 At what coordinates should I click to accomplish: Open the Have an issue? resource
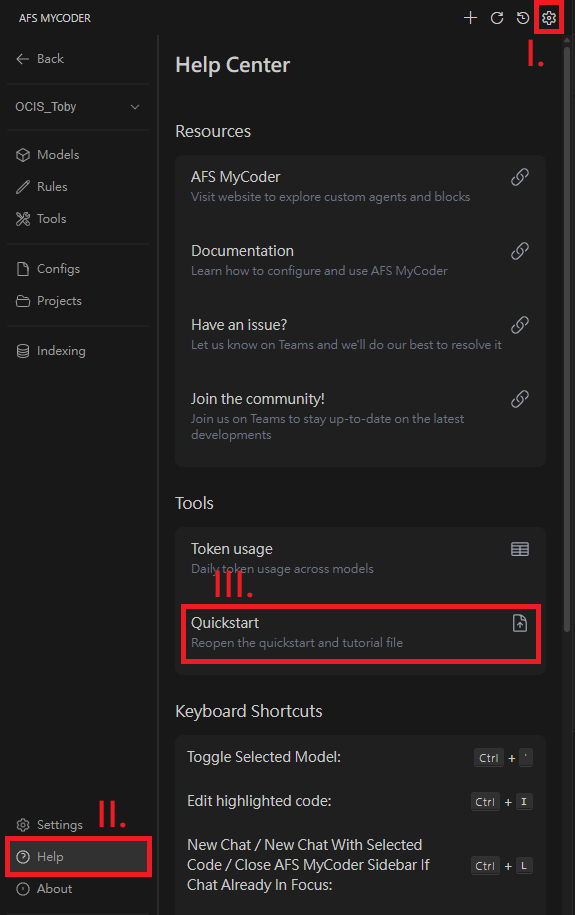360,334
